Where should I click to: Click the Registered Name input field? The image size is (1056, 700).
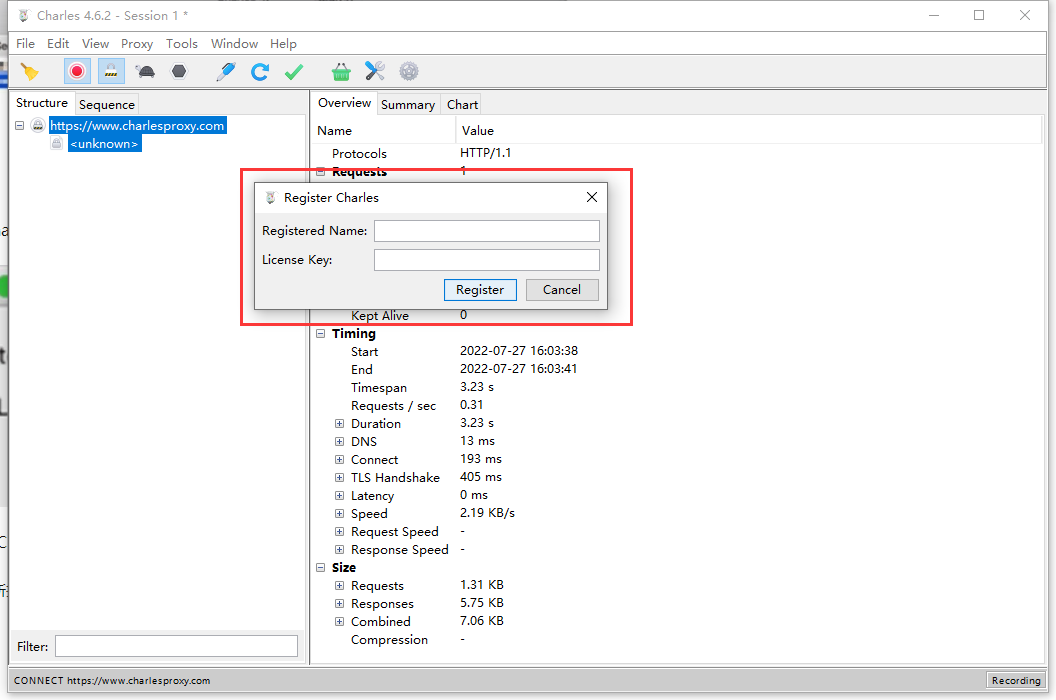point(486,231)
